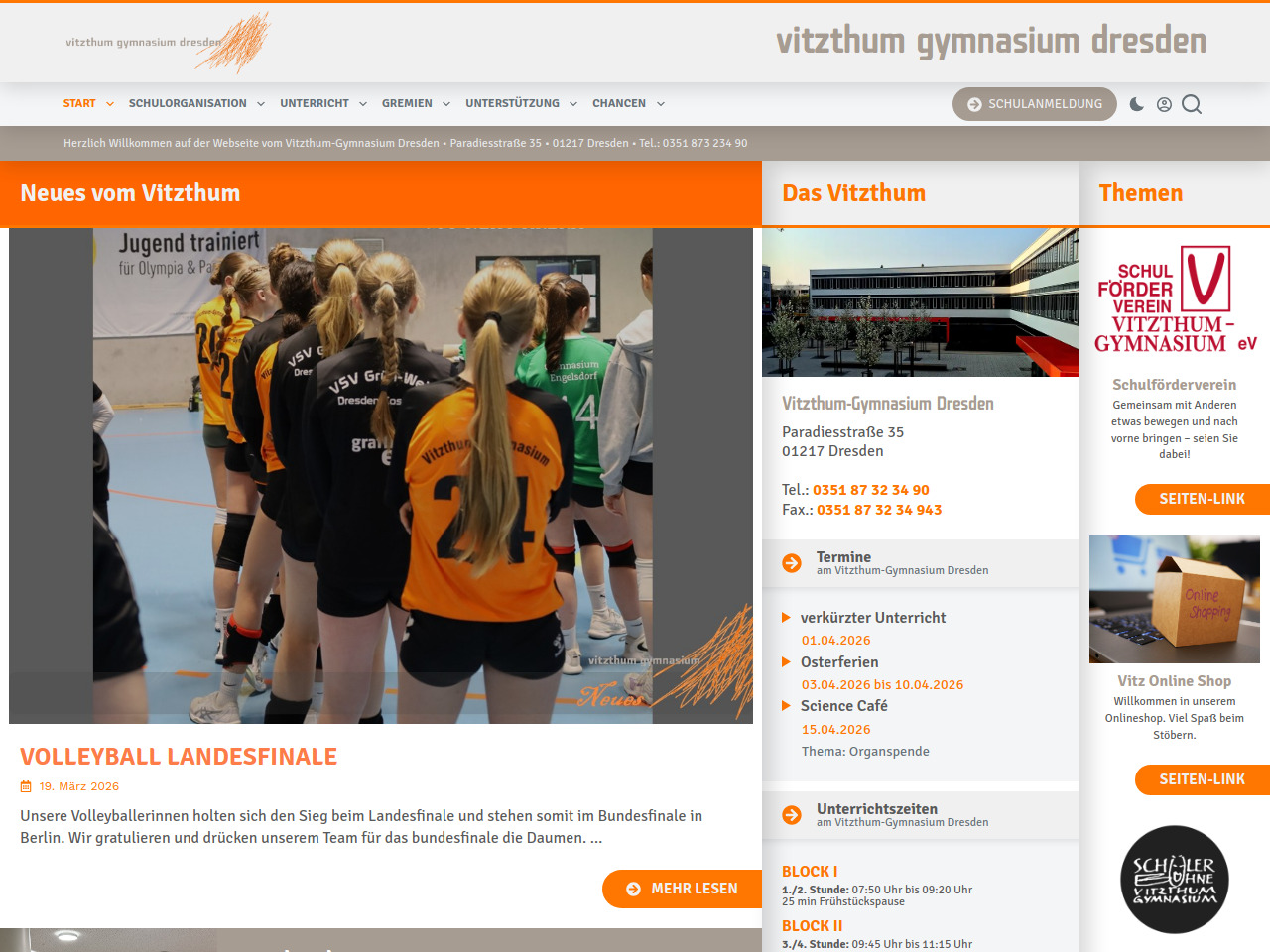The height and width of the screenshot is (952, 1270).
Task: Expand the Unterricht menu chevron
Action: click(x=363, y=104)
